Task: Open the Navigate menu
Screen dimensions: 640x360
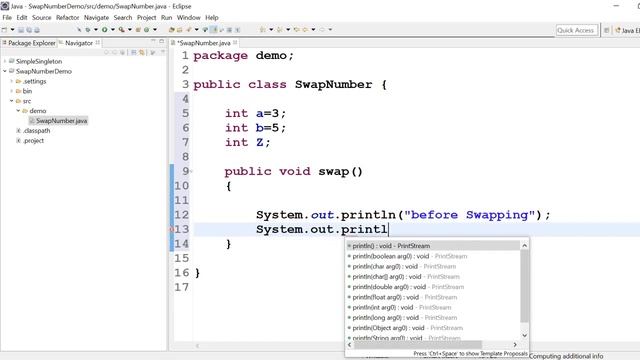Action: [x=96, y=18]
